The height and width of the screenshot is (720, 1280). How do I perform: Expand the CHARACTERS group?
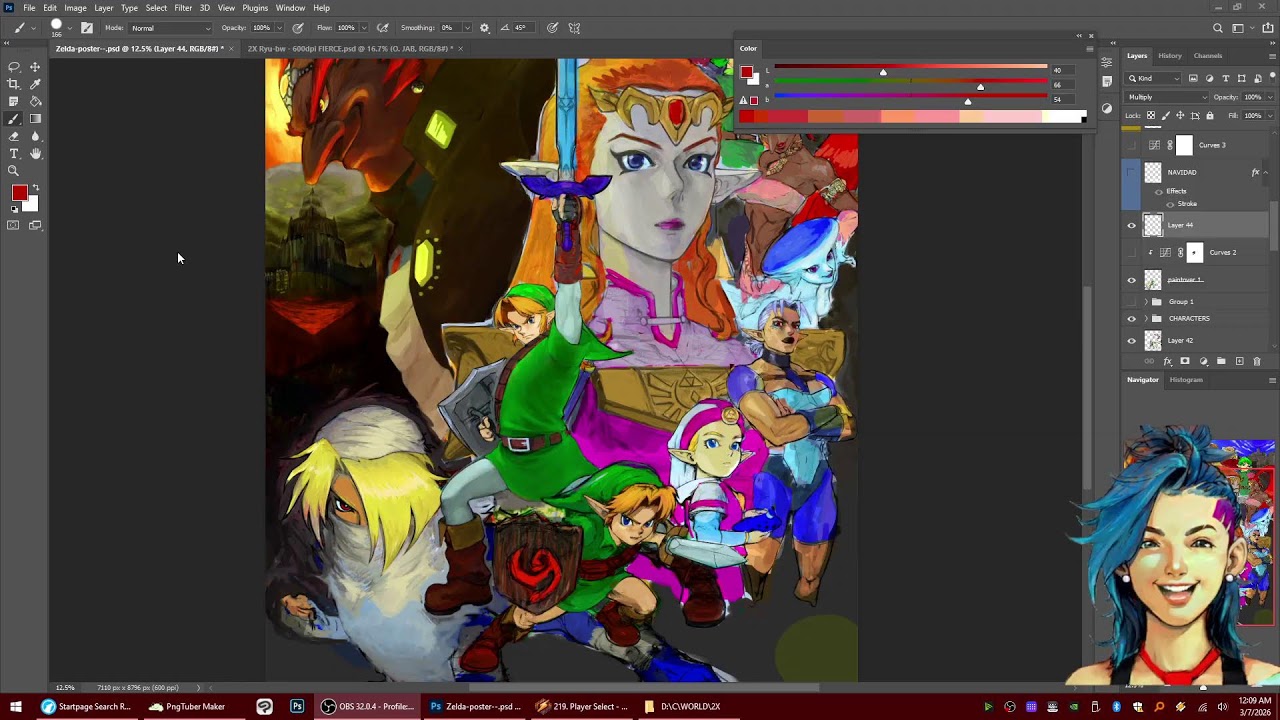[x=1146, y=319]
